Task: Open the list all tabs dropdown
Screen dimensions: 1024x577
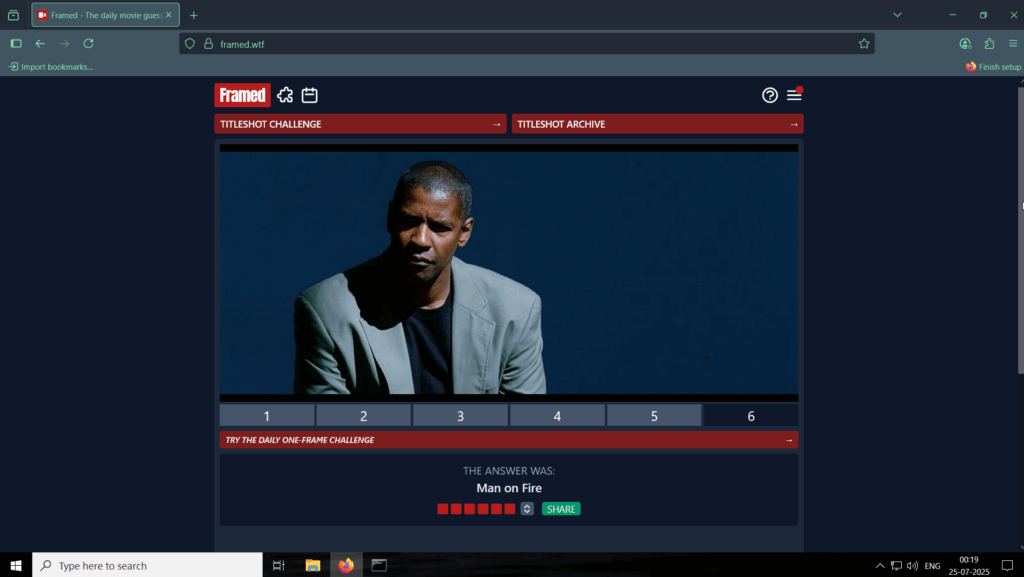Action: pos(897,15)
